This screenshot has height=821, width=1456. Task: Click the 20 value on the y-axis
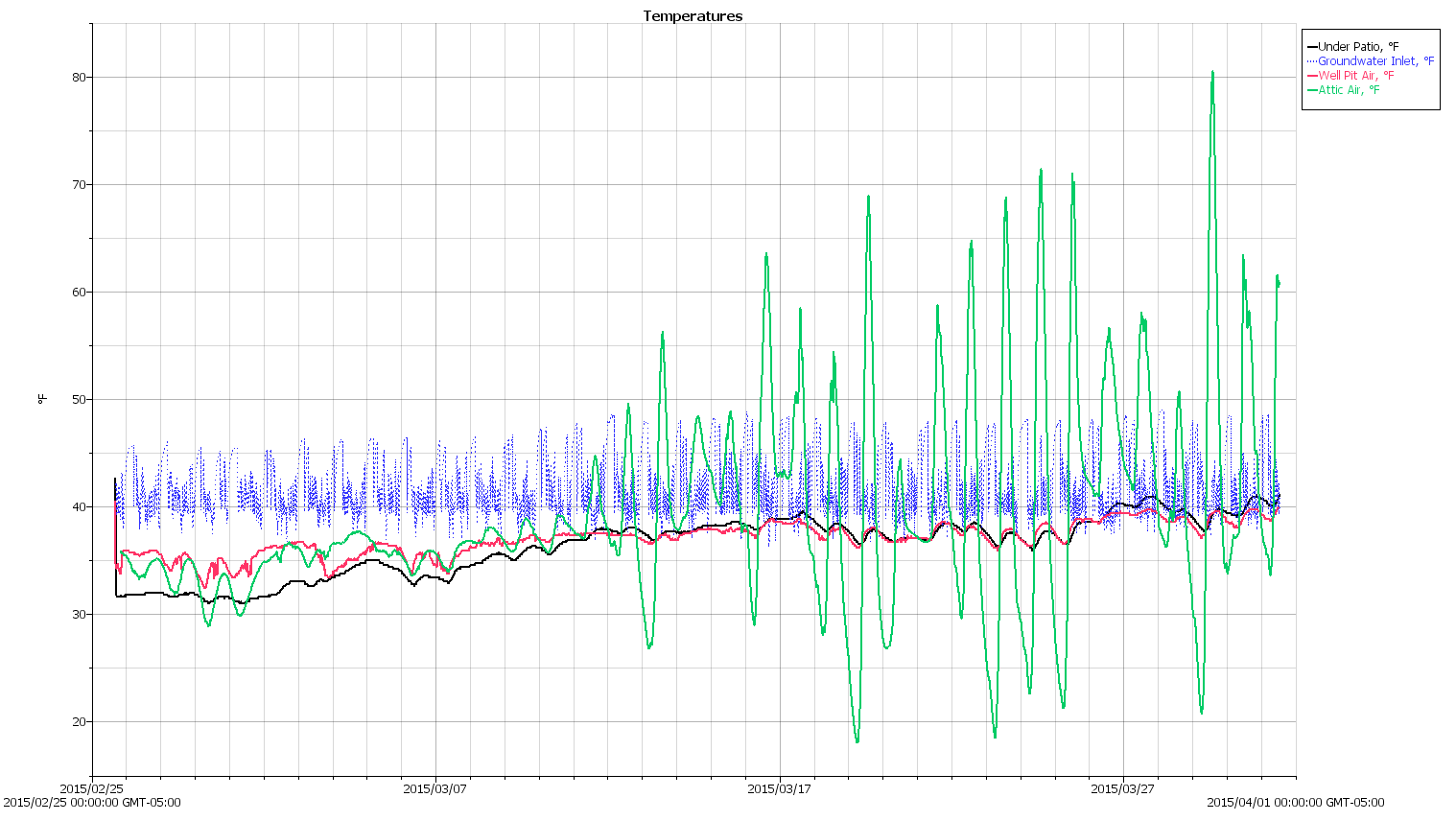click(x=76, y=721)
